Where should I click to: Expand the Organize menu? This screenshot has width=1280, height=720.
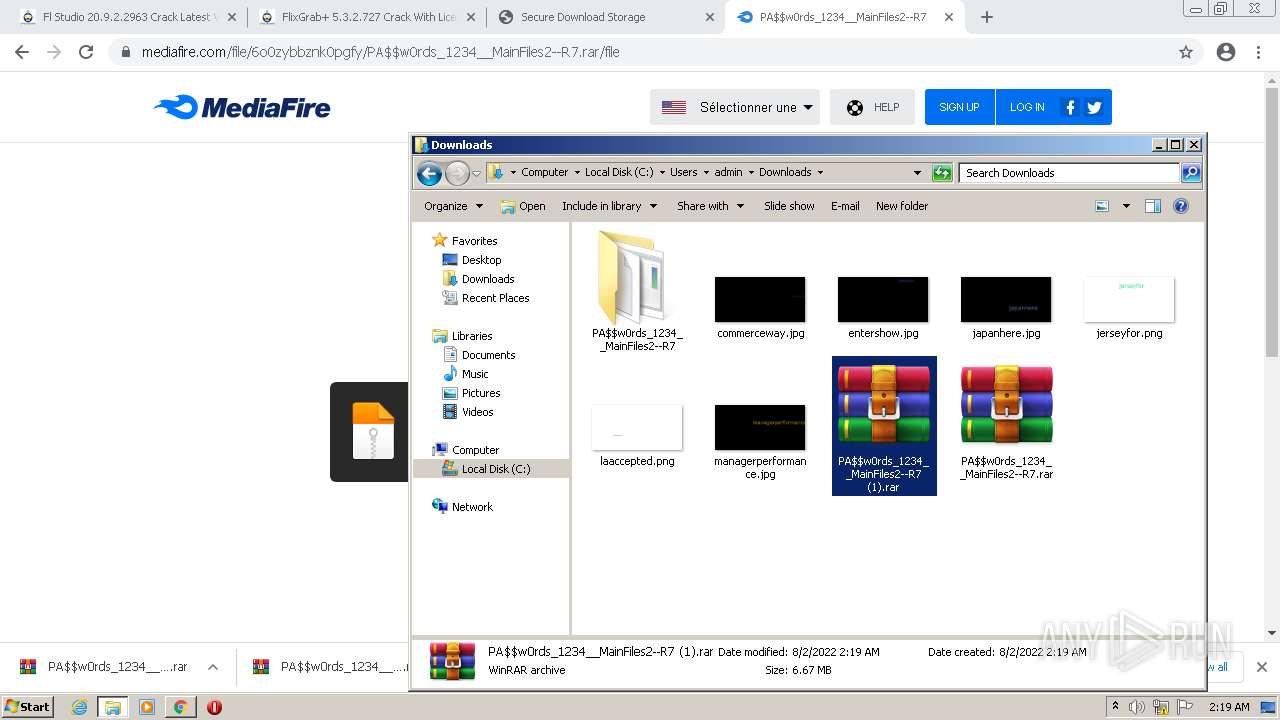point(453,206)
